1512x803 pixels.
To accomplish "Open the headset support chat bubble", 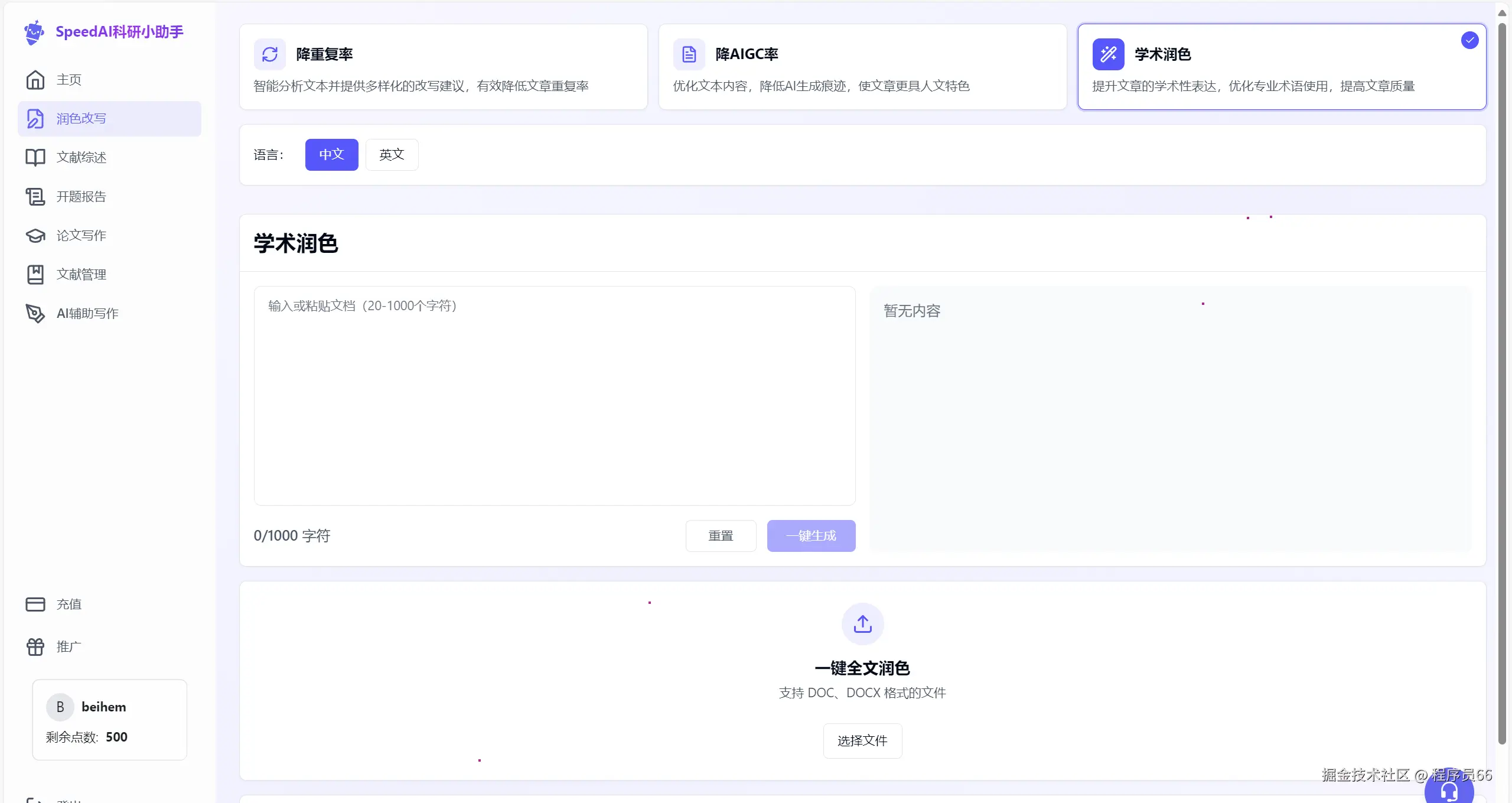I will (x=1449, y=791).
